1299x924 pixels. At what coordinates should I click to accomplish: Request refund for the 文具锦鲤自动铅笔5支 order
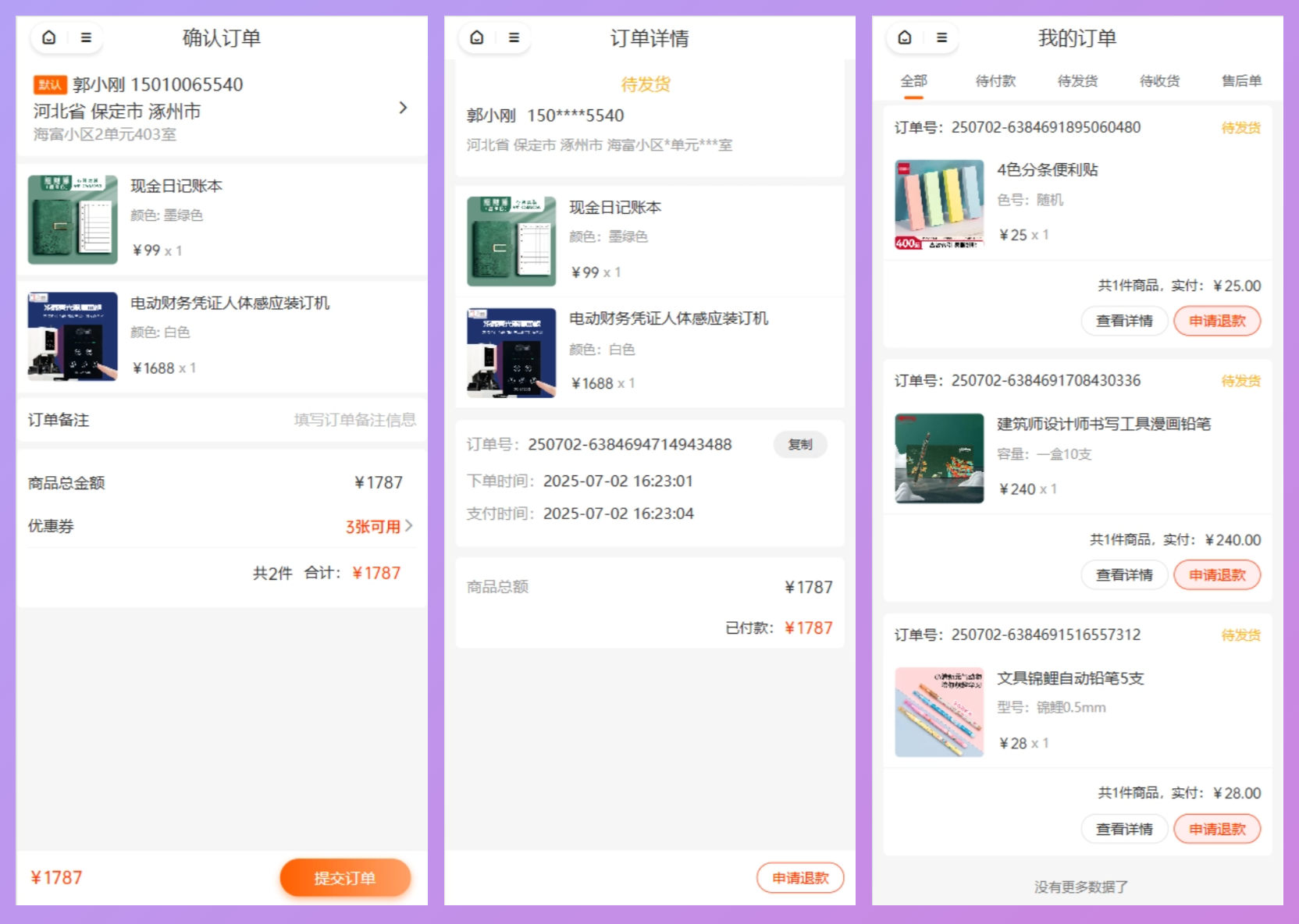coord(1217,829)
